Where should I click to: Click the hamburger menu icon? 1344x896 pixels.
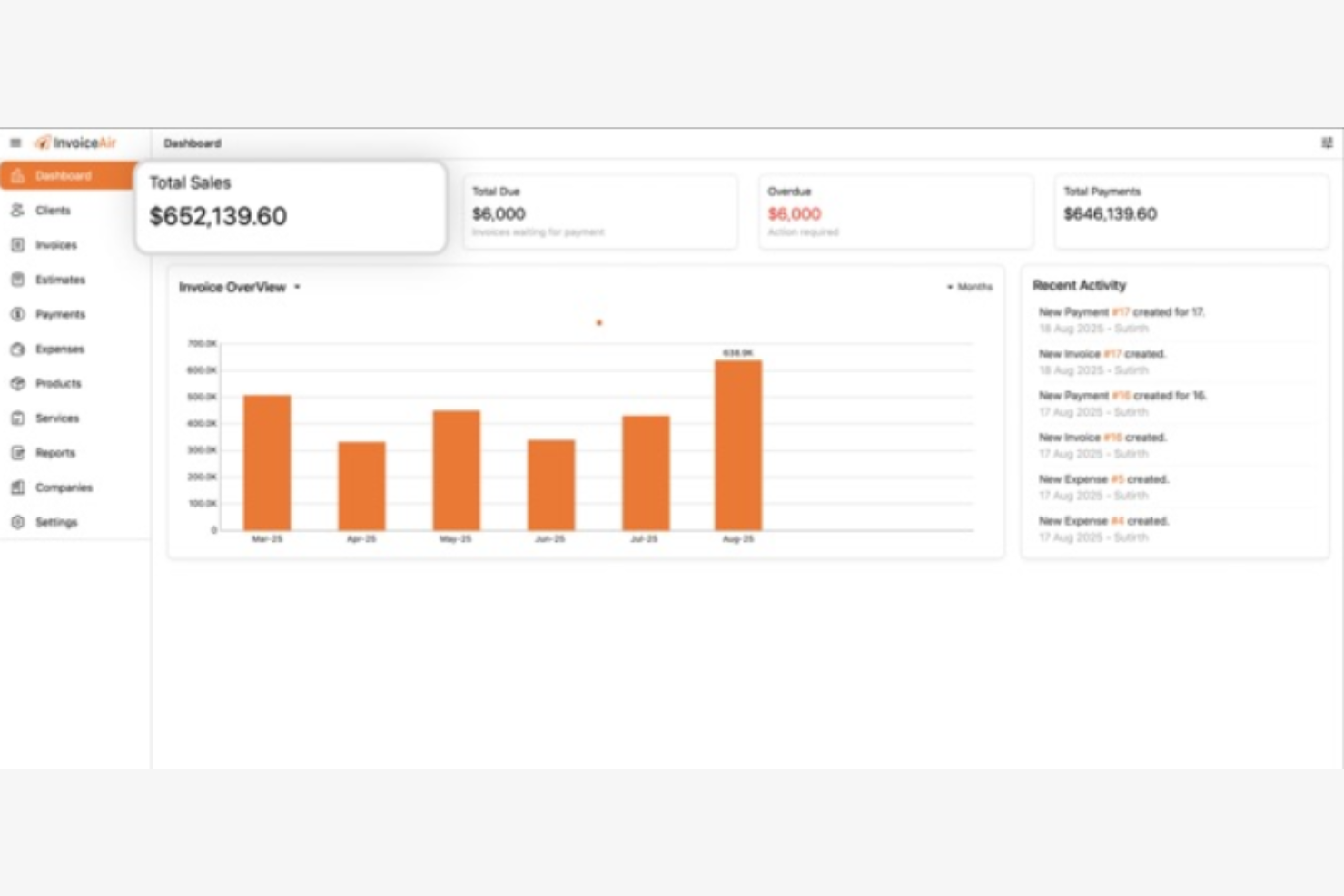15,143
